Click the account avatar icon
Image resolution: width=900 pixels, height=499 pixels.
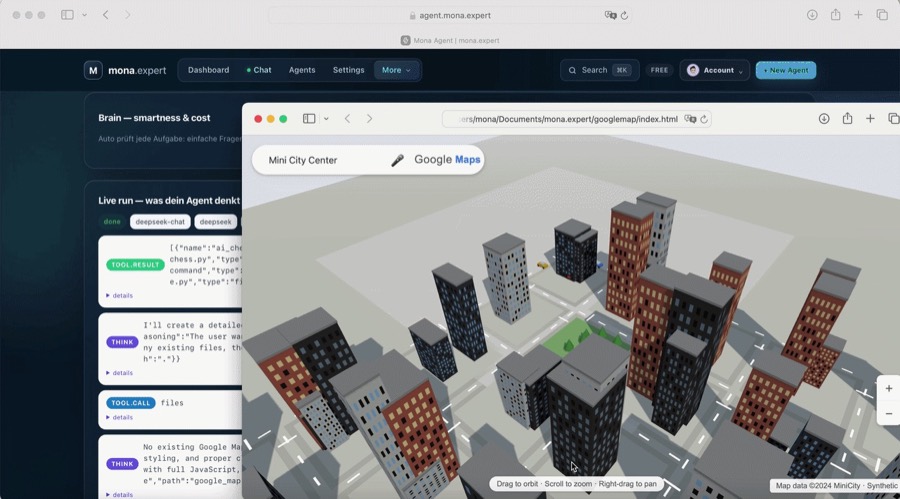[x=693, y=70]
